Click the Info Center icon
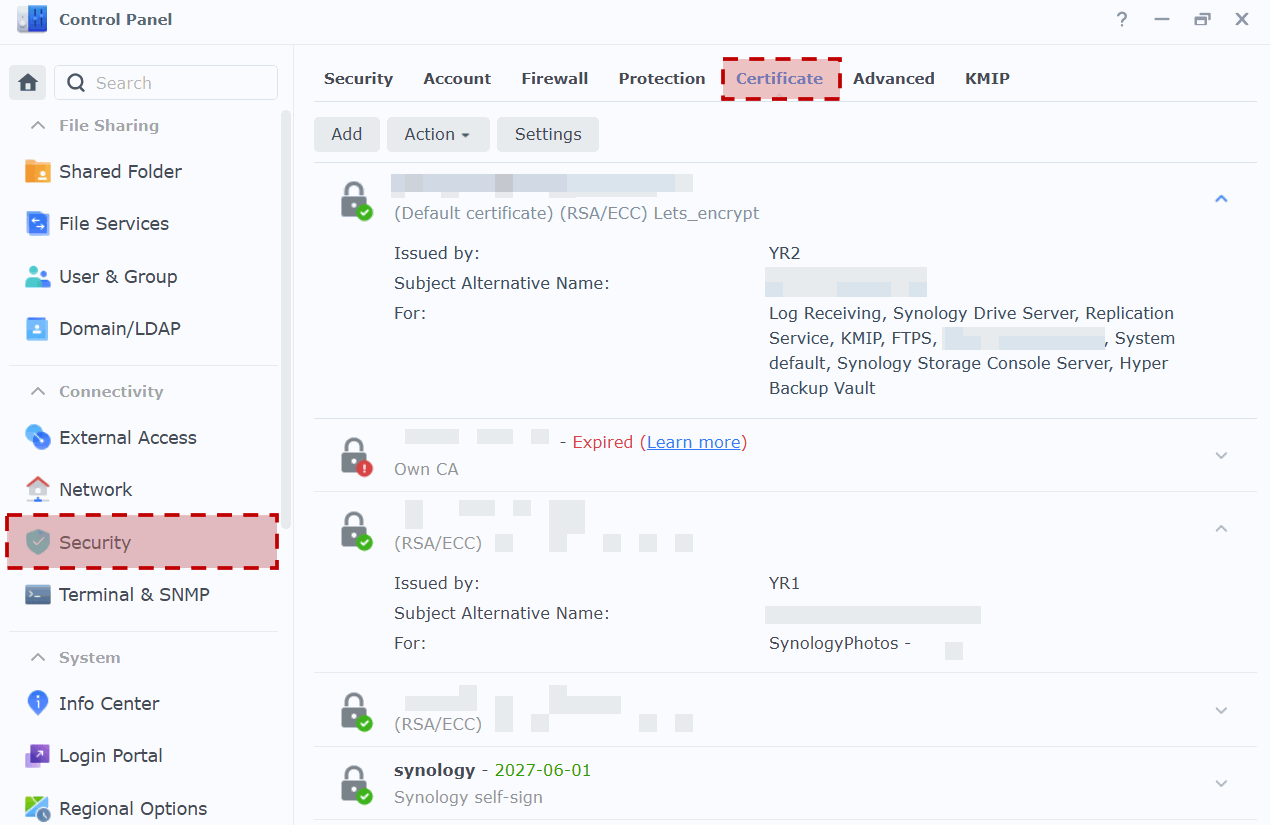The height and width of the screenshot is (825, 1270). 37,703
